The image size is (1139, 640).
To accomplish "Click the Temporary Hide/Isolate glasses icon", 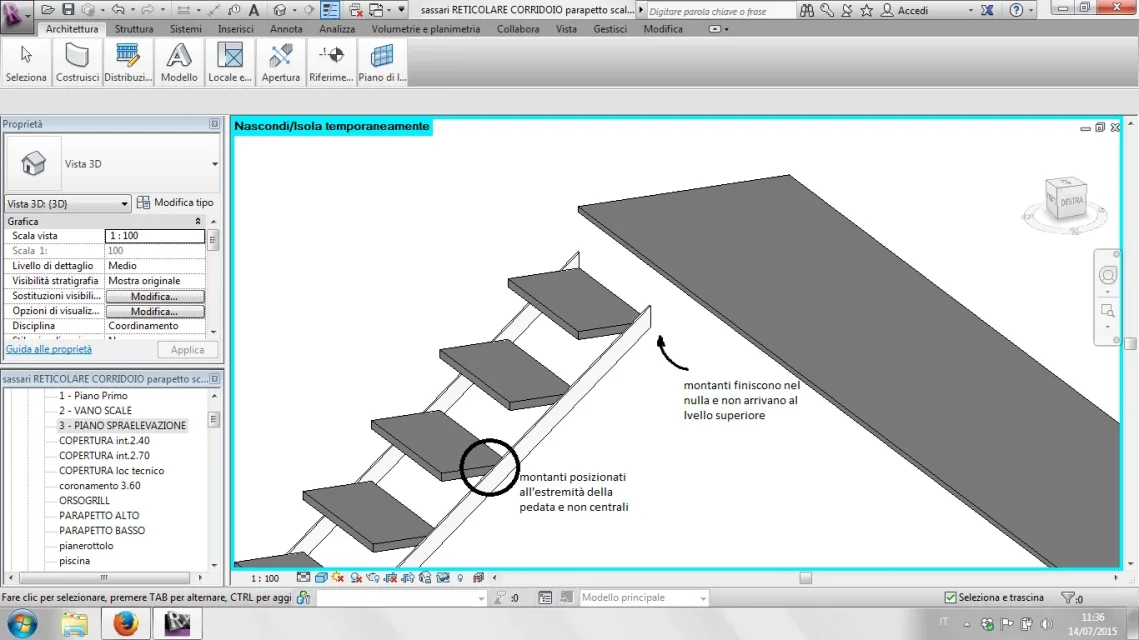I will coord(442,578).
